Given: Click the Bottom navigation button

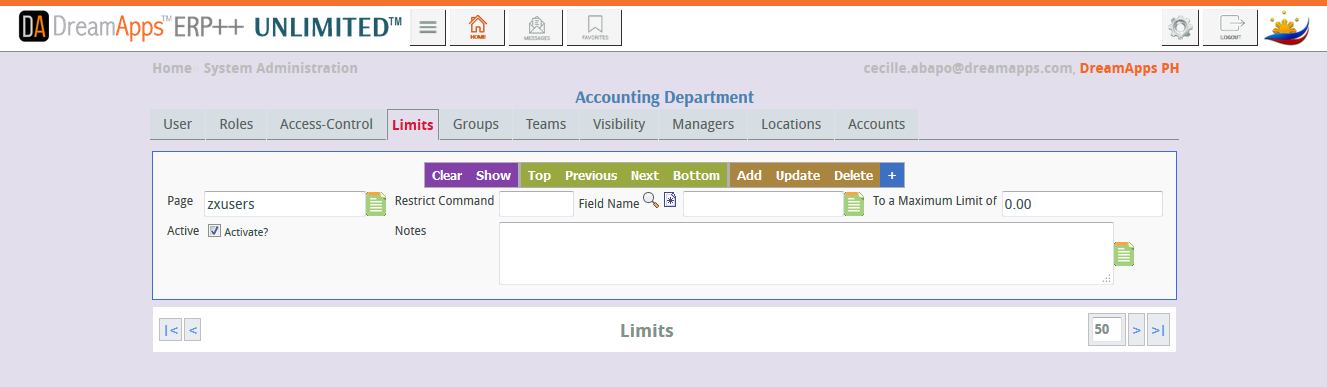Looking at the screenshot, I should [696, 175].
